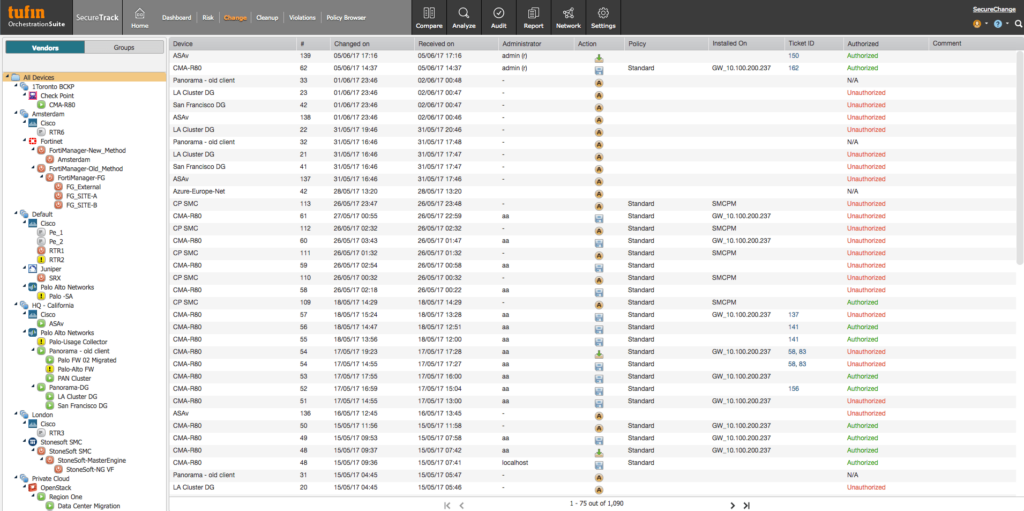Open the help question mark dropdown
The image size is (1024, 511).
tap(996, 23)
